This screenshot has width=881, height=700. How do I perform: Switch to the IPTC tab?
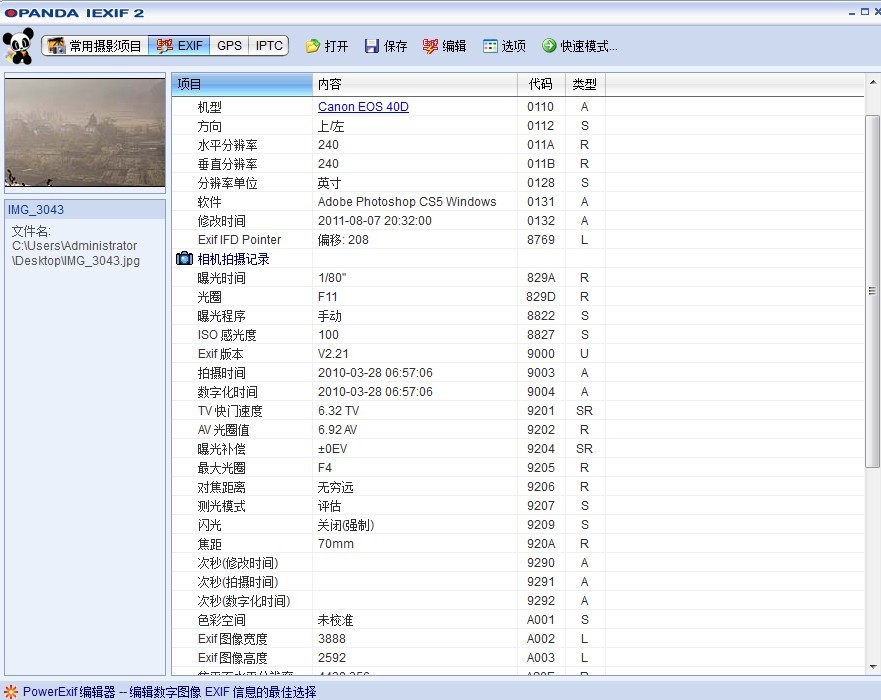click(x=269, y=46)
